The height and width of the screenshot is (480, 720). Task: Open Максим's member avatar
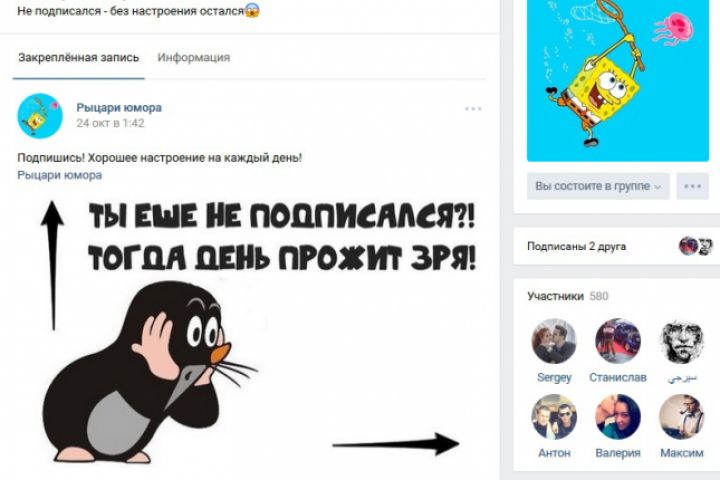point(682,417)
